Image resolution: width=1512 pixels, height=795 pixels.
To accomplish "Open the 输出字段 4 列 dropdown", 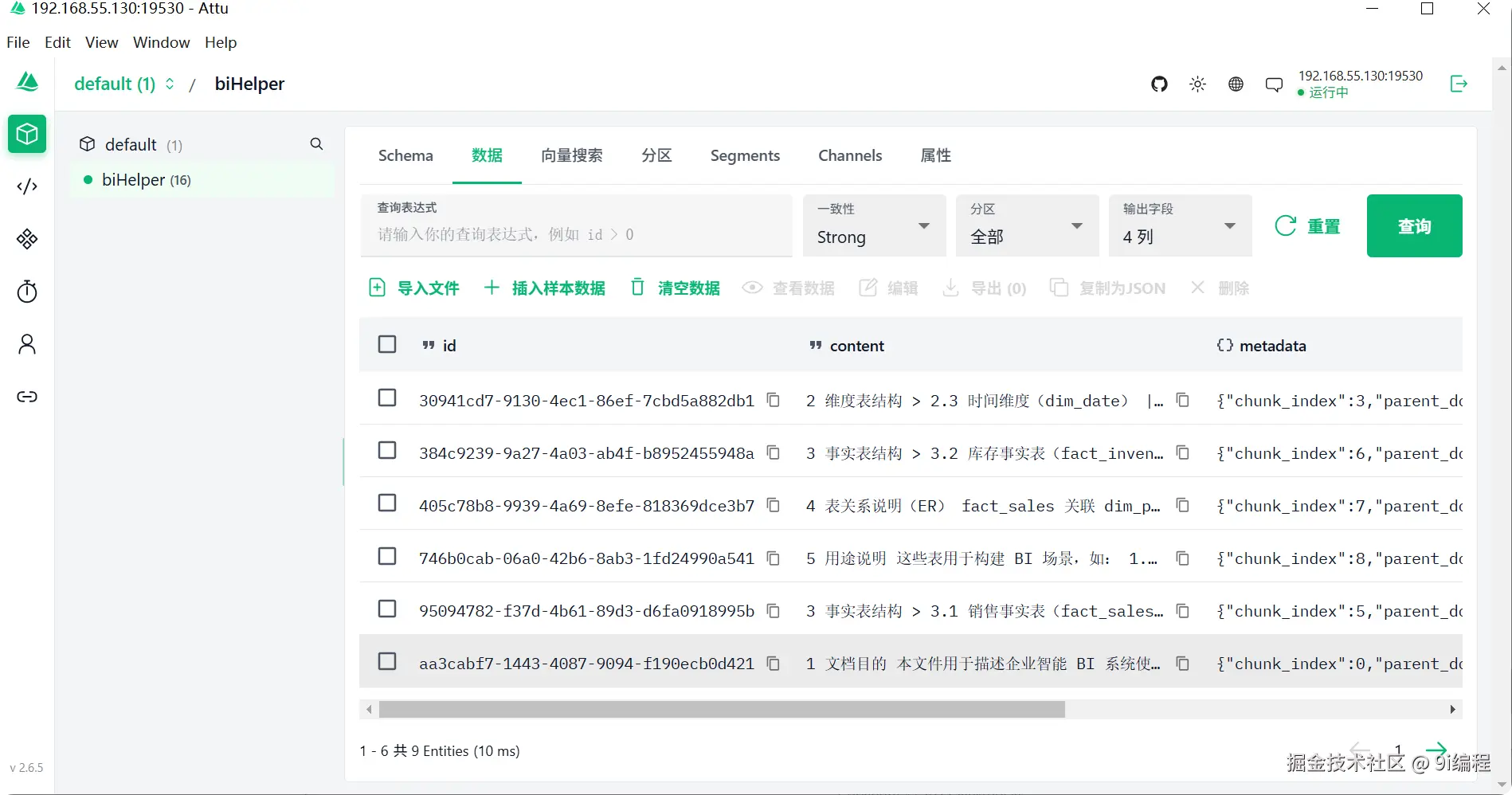I will click(1180, 225).
